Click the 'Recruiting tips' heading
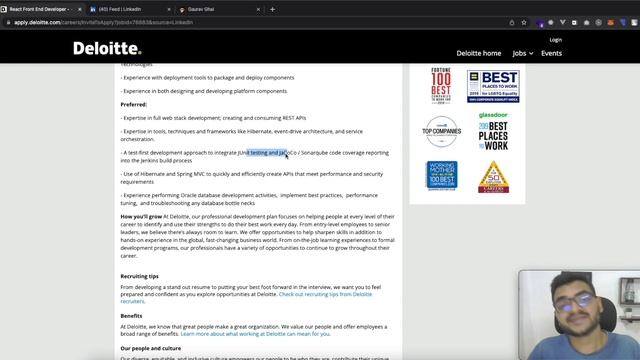 (140, 276)
